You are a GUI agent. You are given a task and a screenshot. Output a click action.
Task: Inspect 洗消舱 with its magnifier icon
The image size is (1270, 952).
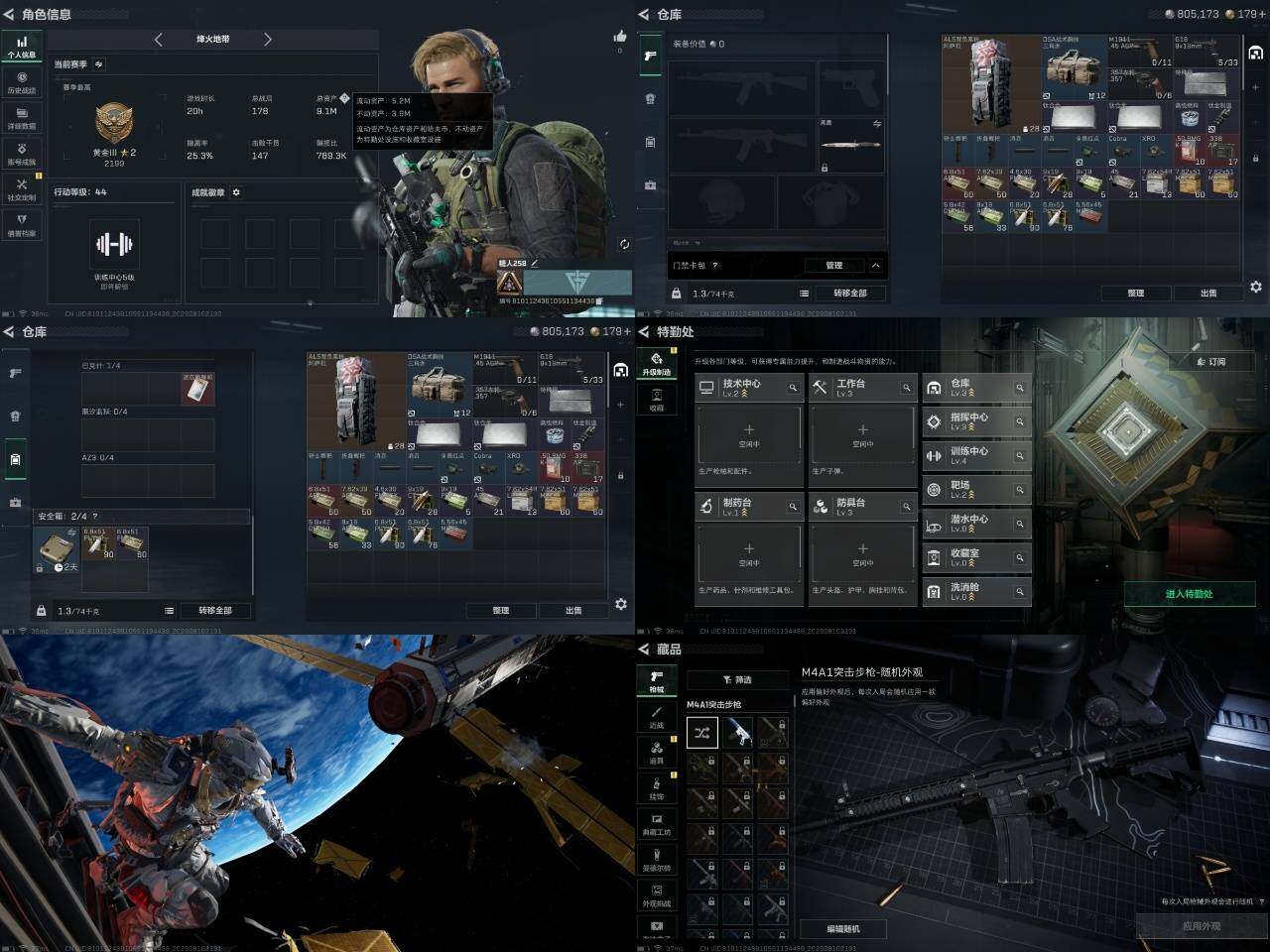pos(1019,591)
